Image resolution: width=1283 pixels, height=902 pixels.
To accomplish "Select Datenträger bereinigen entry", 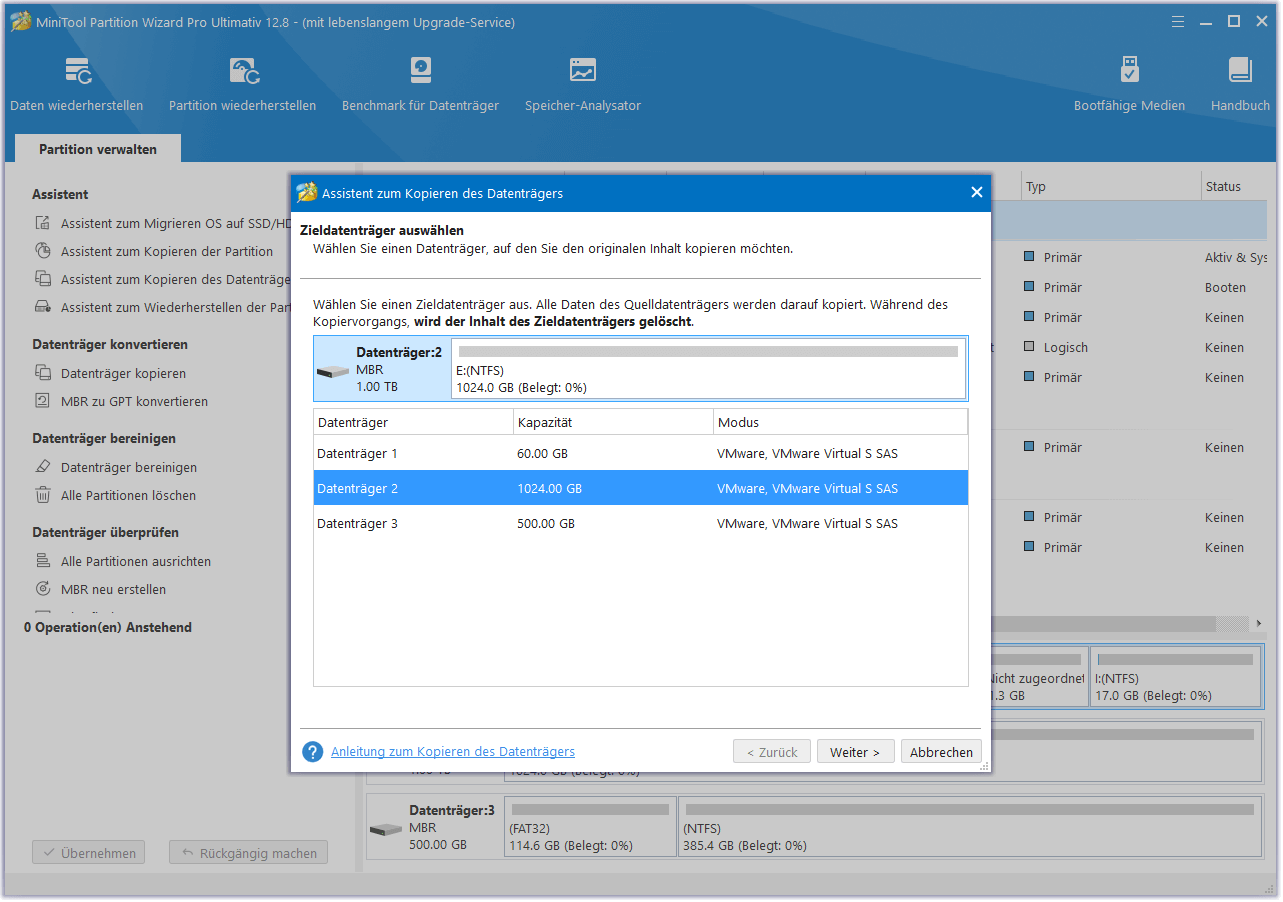I will [x=129, y=467].
